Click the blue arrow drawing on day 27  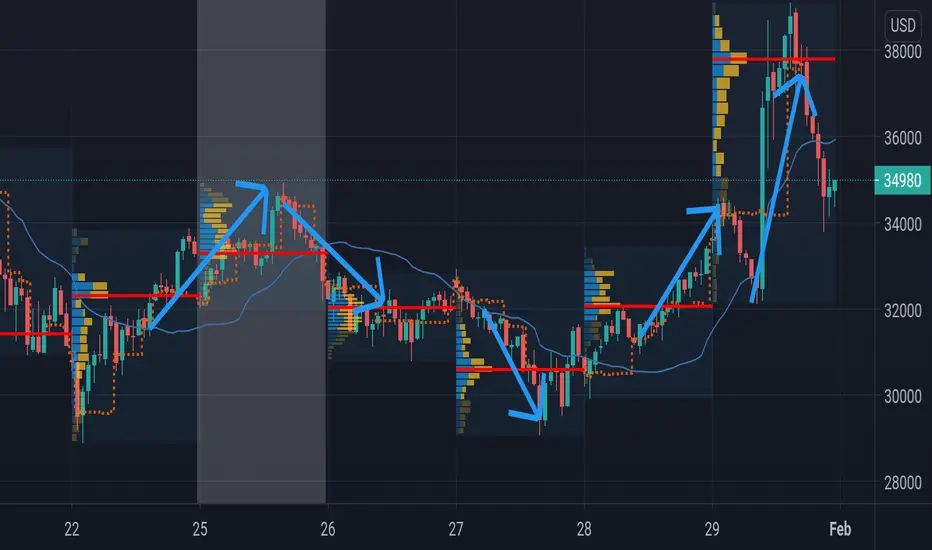512,363
